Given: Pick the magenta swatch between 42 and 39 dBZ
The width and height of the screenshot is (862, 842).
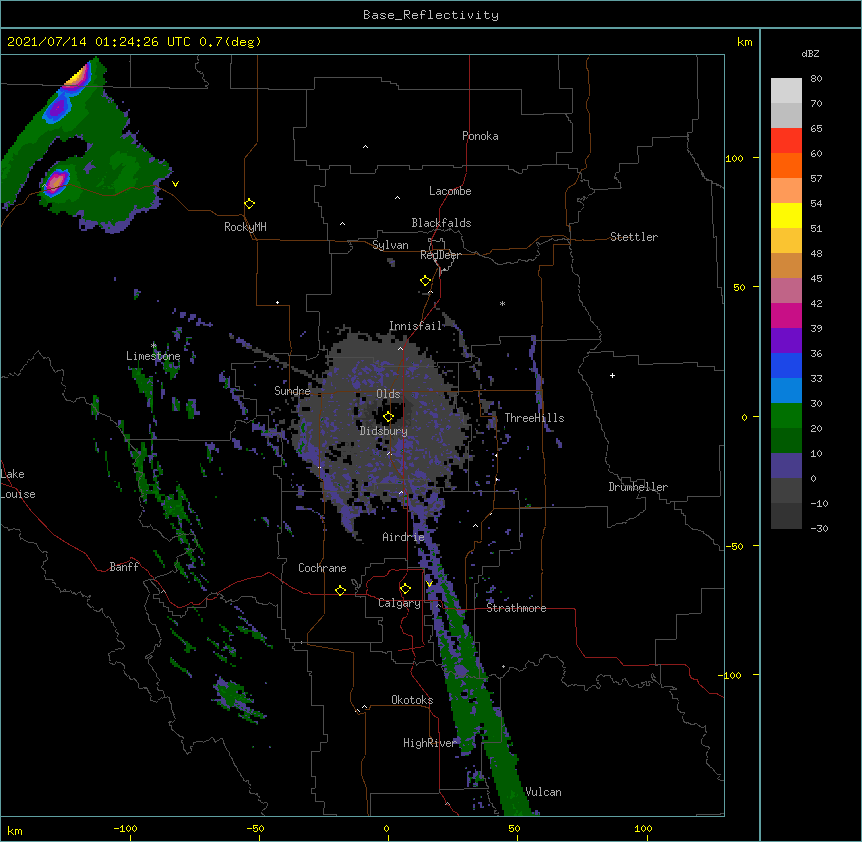Looking at the screenshot, I should (x=786, y=315).
